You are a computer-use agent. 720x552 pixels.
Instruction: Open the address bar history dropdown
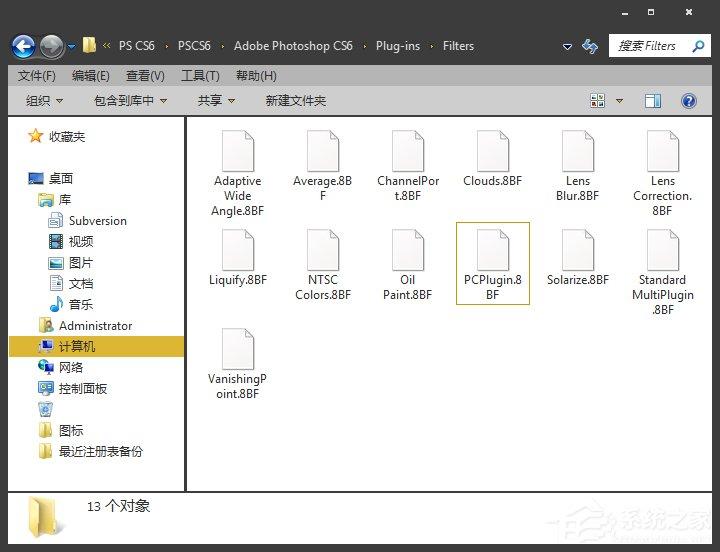coord(568,46)
